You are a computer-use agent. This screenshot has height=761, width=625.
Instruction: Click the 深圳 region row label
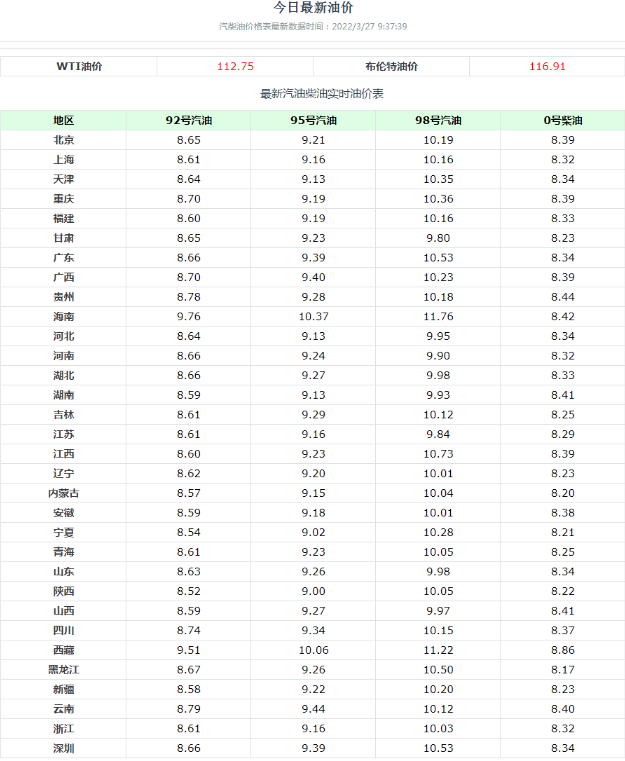tap(64, 748)
